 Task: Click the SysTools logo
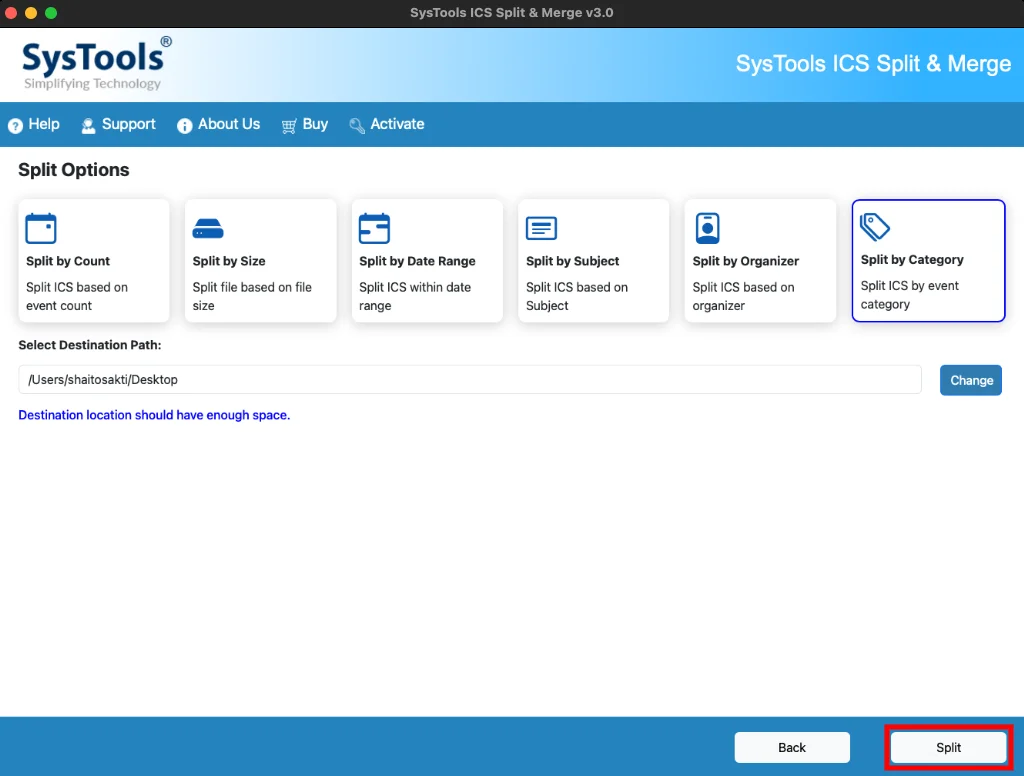point(97,63)
